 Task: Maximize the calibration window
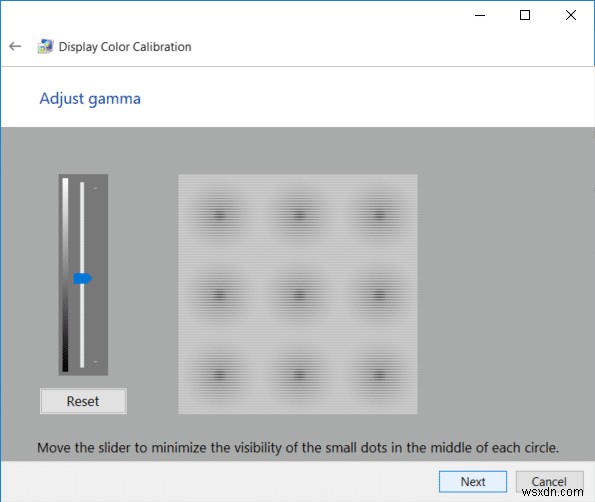[525, 15]
